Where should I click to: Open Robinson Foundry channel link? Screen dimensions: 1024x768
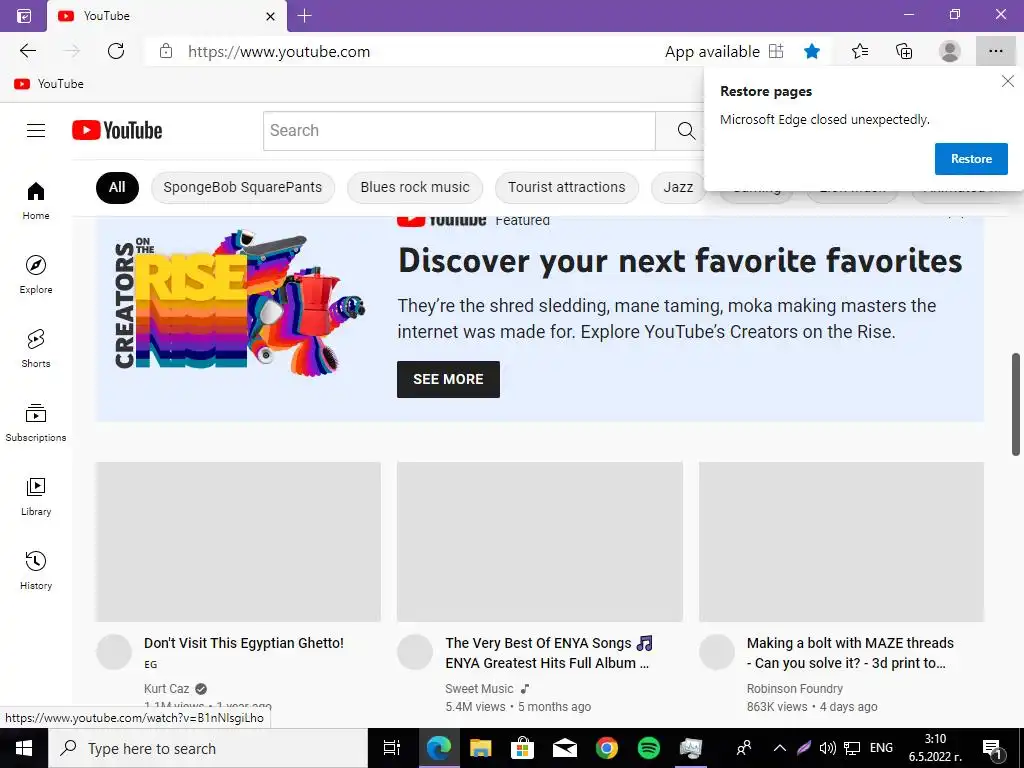coord(794,688)
